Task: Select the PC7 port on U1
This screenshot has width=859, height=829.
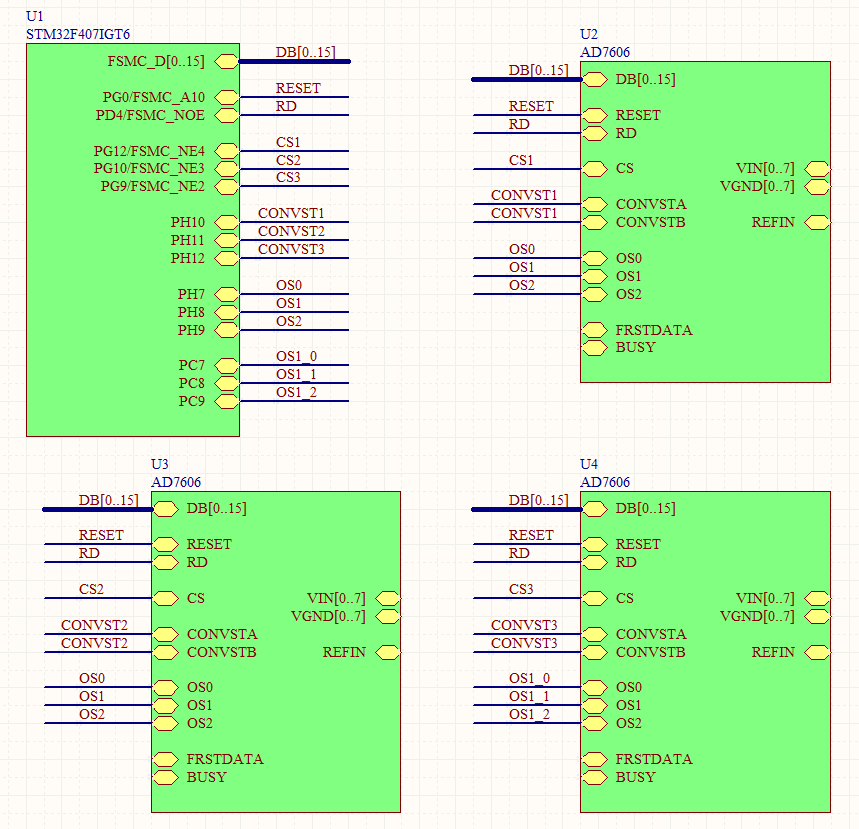Action: point(226,365)
